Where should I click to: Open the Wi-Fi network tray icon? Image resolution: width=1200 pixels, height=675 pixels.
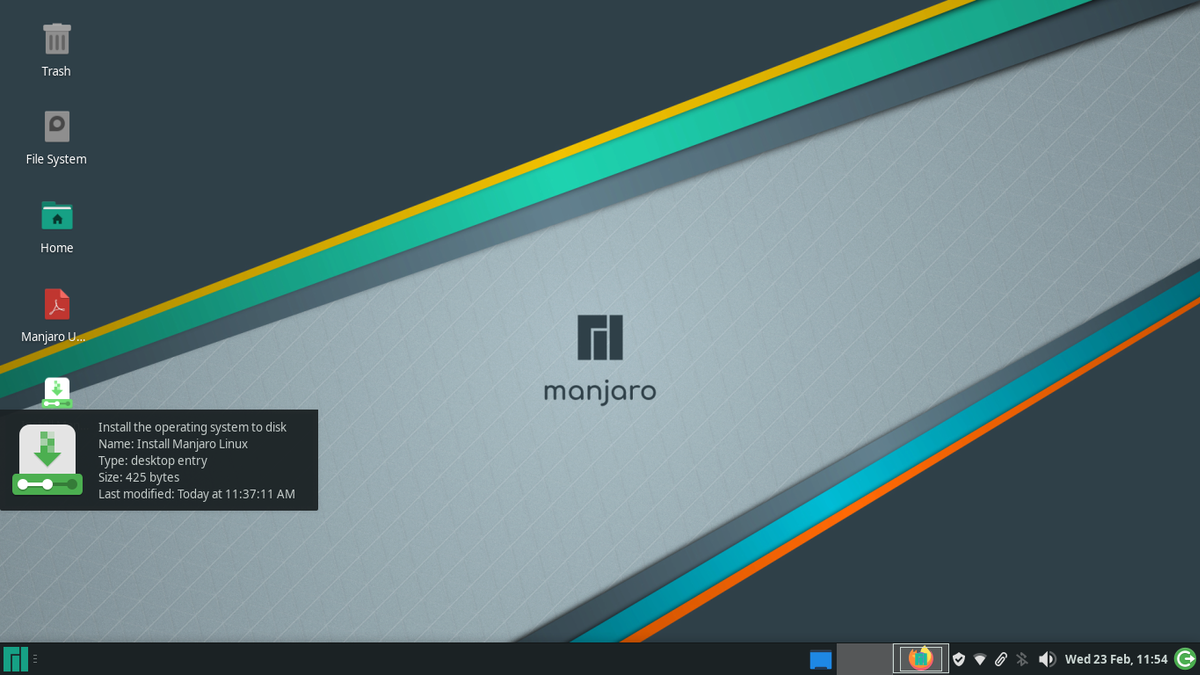click(x=980, y=659)
